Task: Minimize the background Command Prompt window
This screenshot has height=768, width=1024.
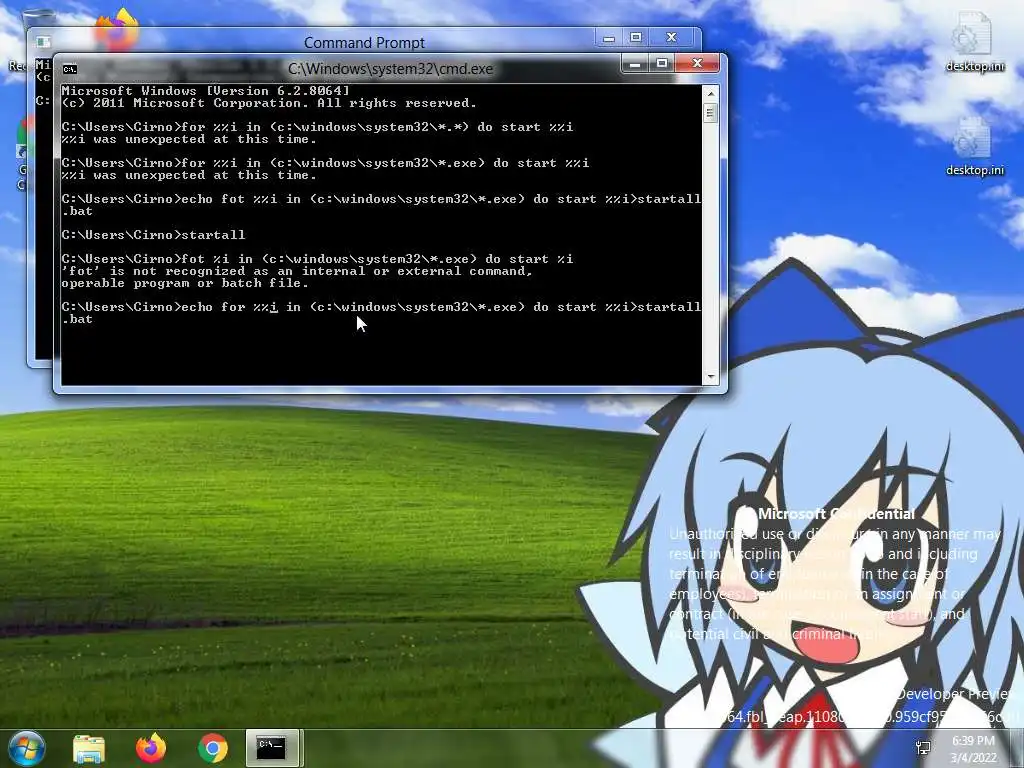Action: click(609, 38)
